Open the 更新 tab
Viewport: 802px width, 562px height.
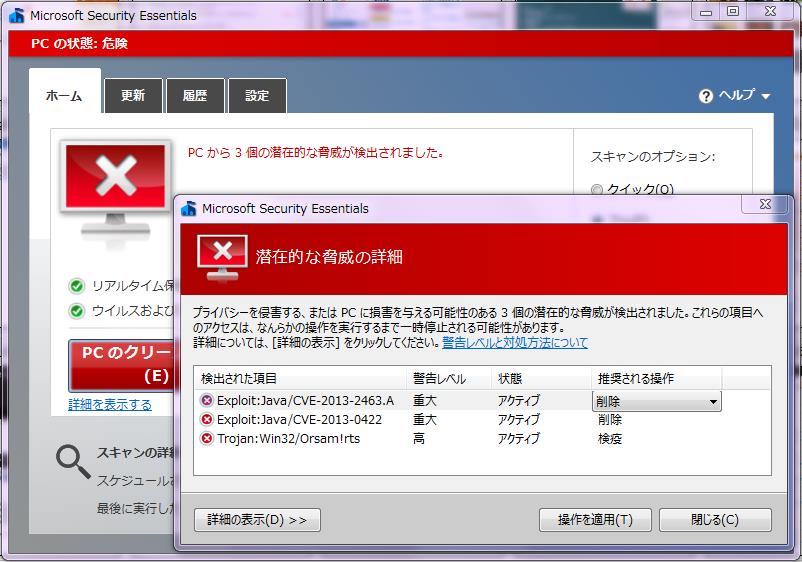[133, 96]
